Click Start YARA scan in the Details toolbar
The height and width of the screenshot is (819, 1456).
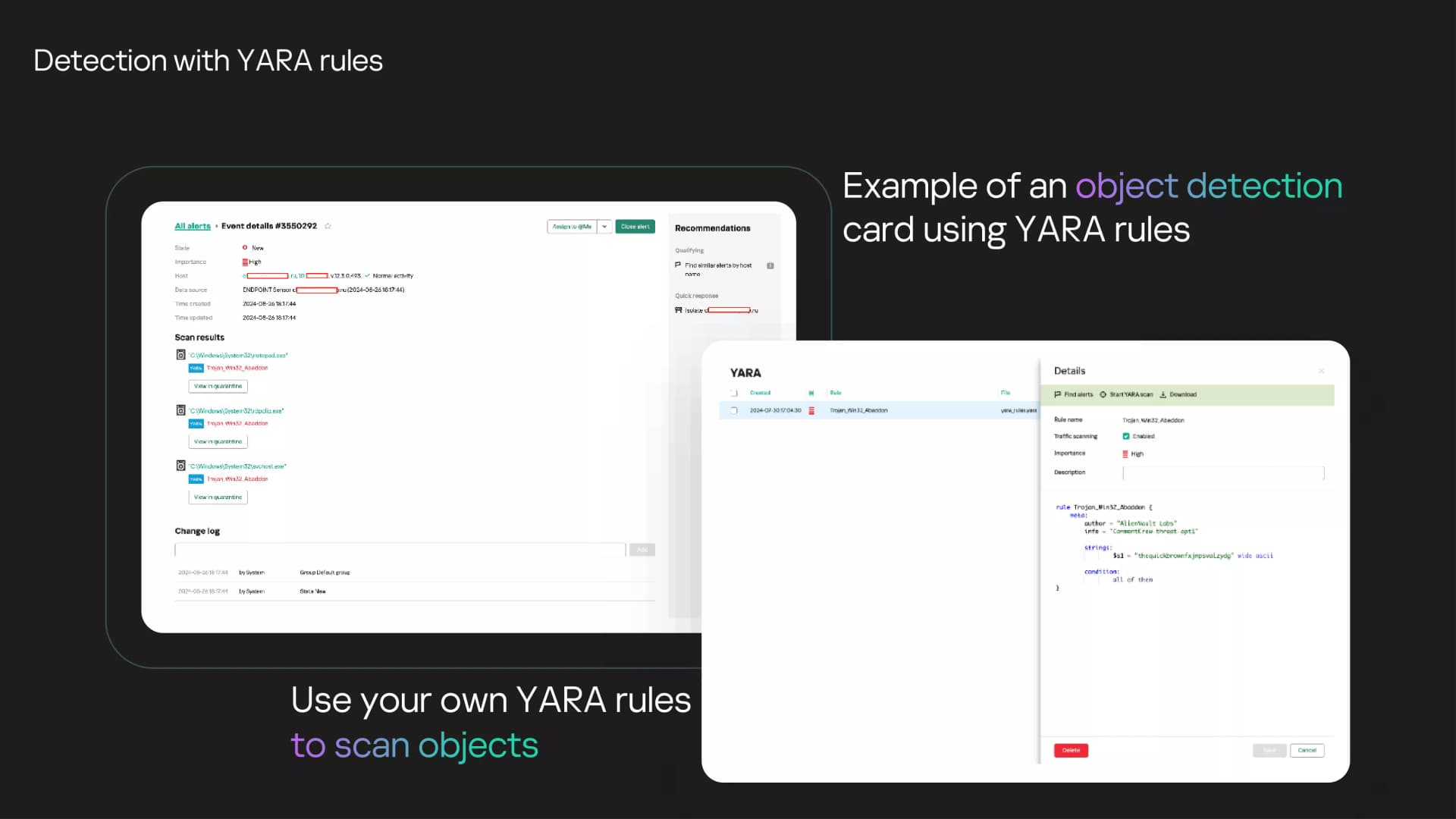click(1126, 394)
